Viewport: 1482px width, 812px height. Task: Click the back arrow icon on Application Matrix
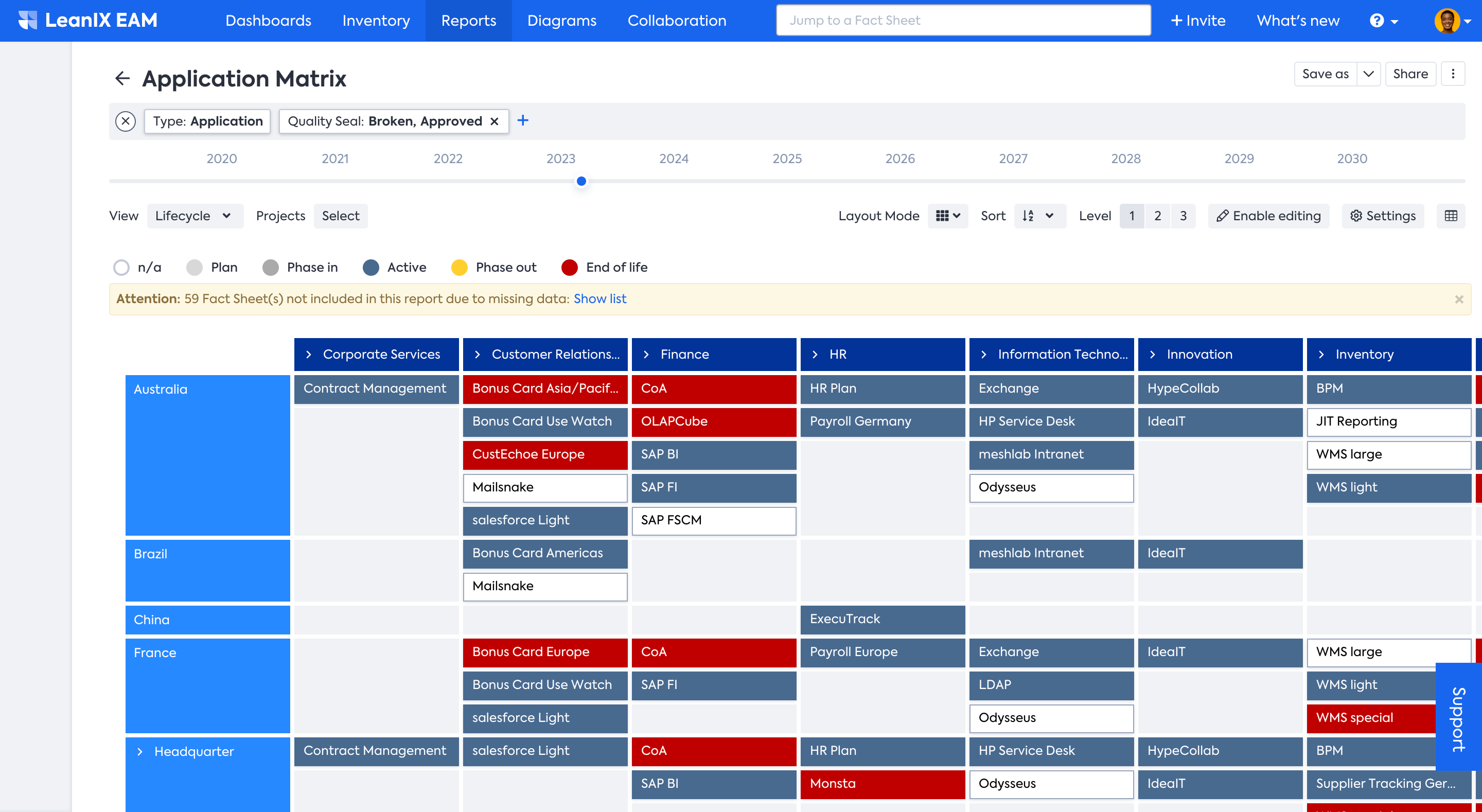point(120,78)
